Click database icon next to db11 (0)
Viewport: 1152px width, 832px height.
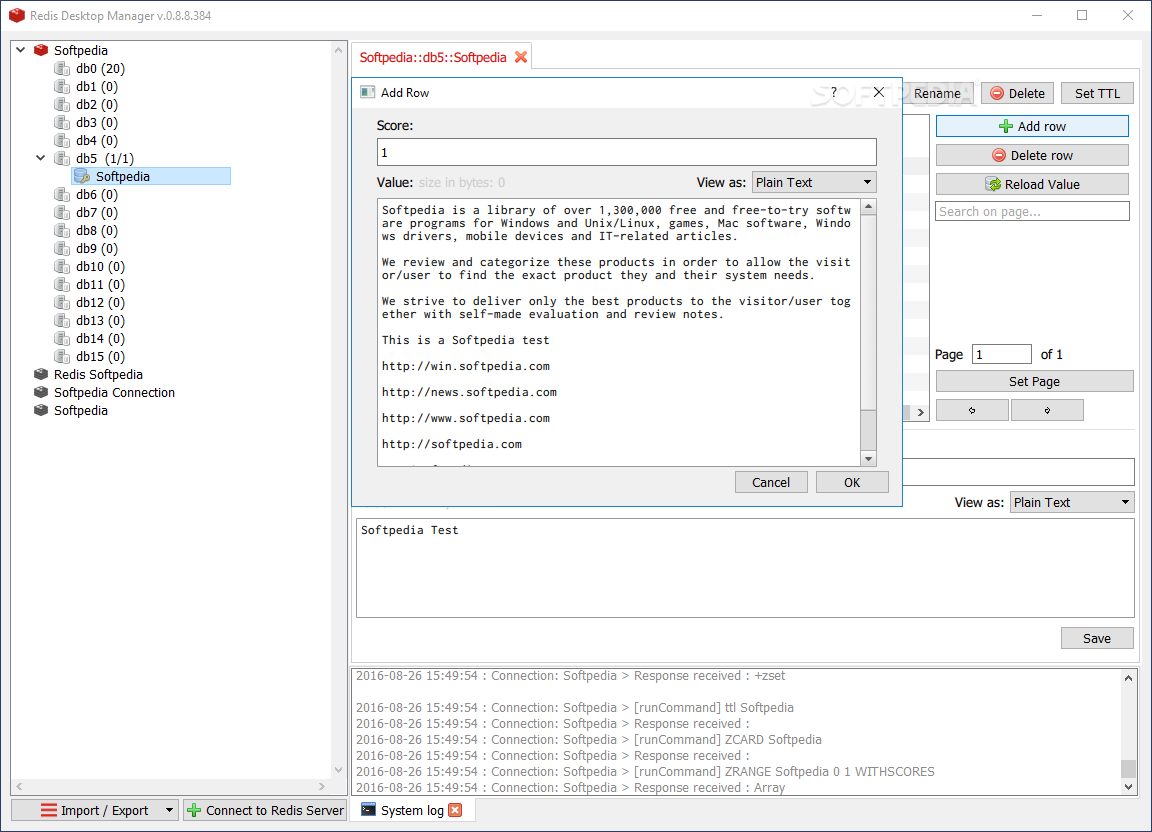(62, 284)
